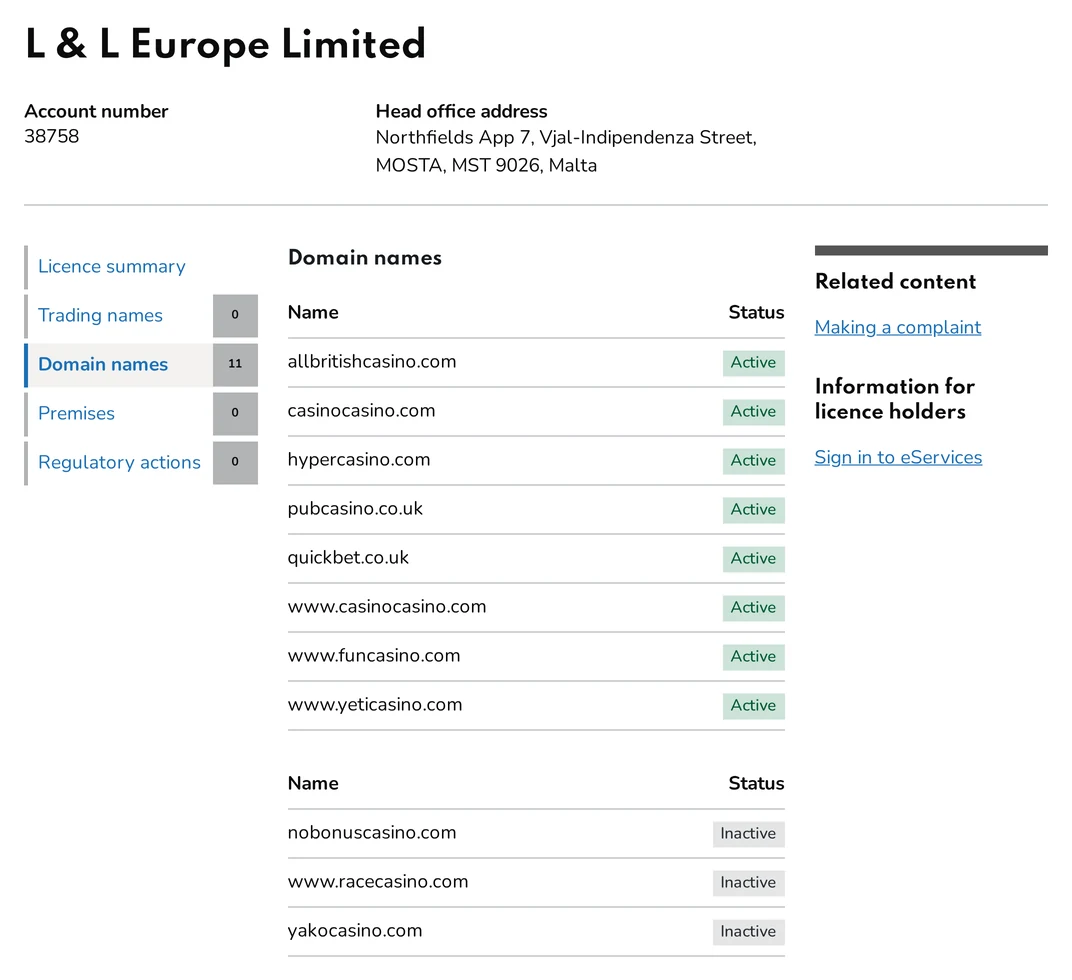1072x980 pixels.
Task: Click the nobonuscasino.com domain name
Action: point(372,832)
